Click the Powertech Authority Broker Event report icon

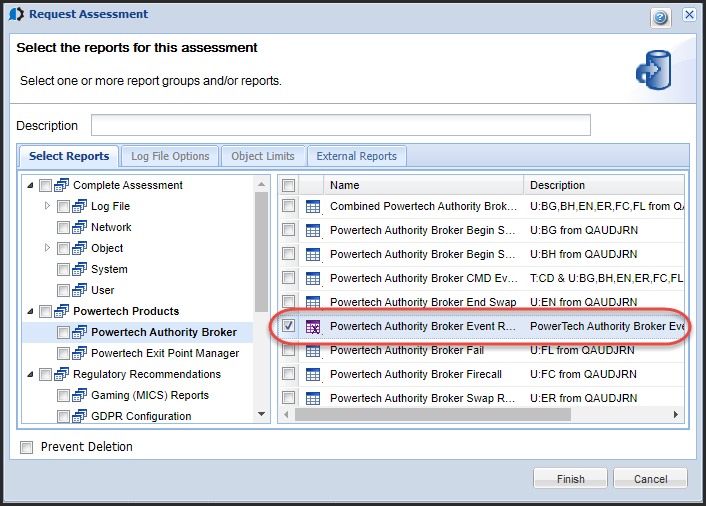(x=312, y=326)
